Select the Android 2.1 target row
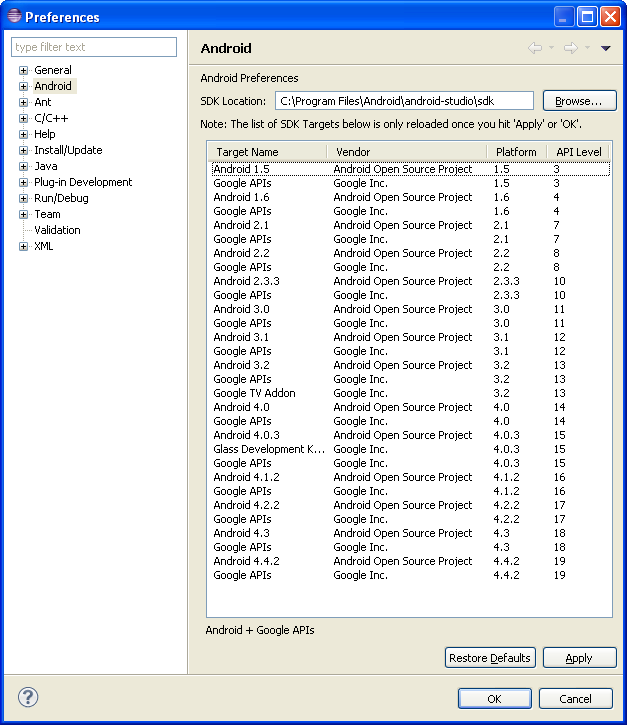The width and height of the screenshot is (627, 725). coord(411,225)
